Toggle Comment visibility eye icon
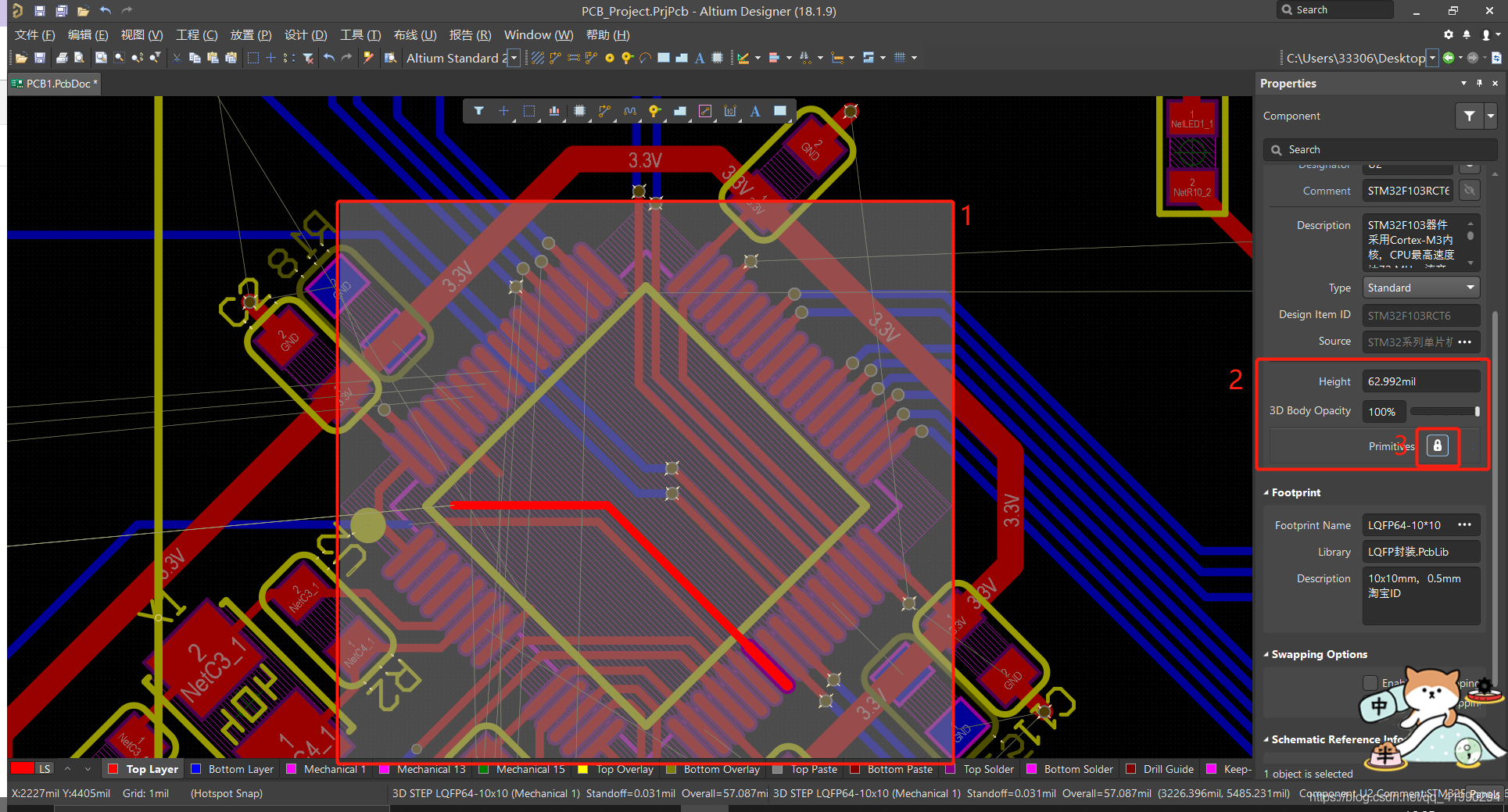Screen dimensions: 1508x812 click(1470, 191)
